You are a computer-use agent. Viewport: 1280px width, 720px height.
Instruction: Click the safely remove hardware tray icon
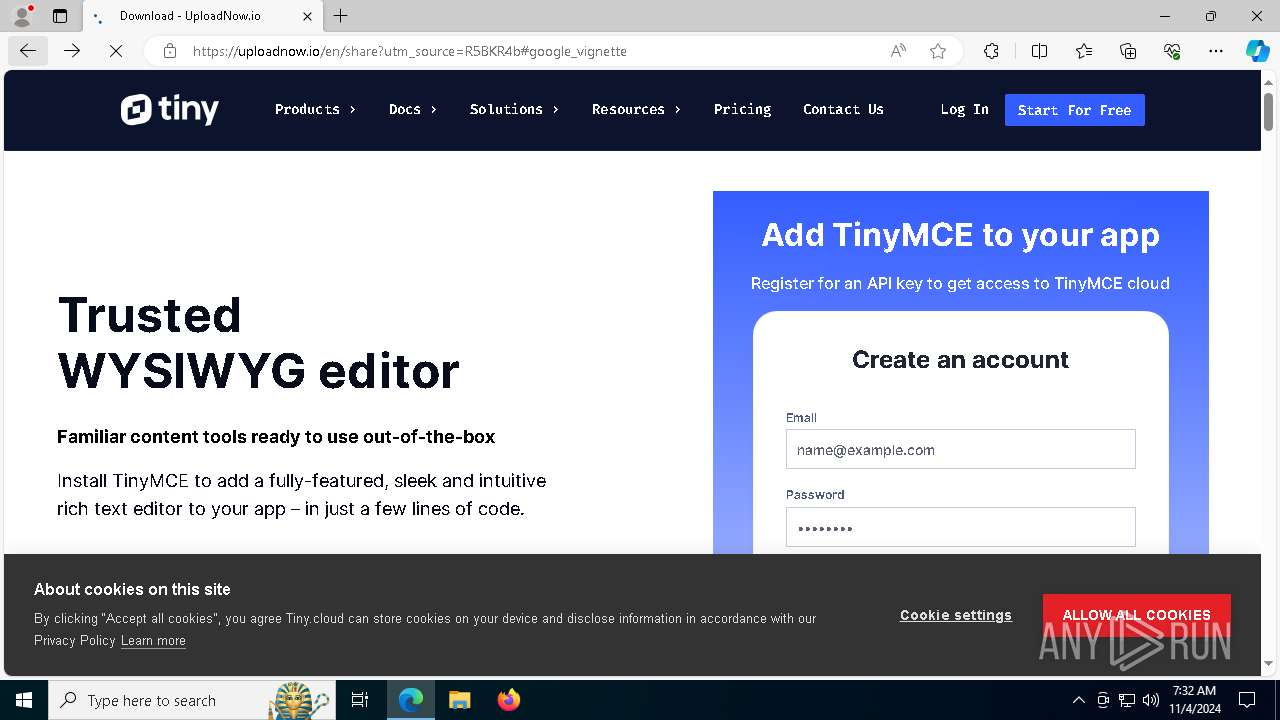(x=1103, y=700)
